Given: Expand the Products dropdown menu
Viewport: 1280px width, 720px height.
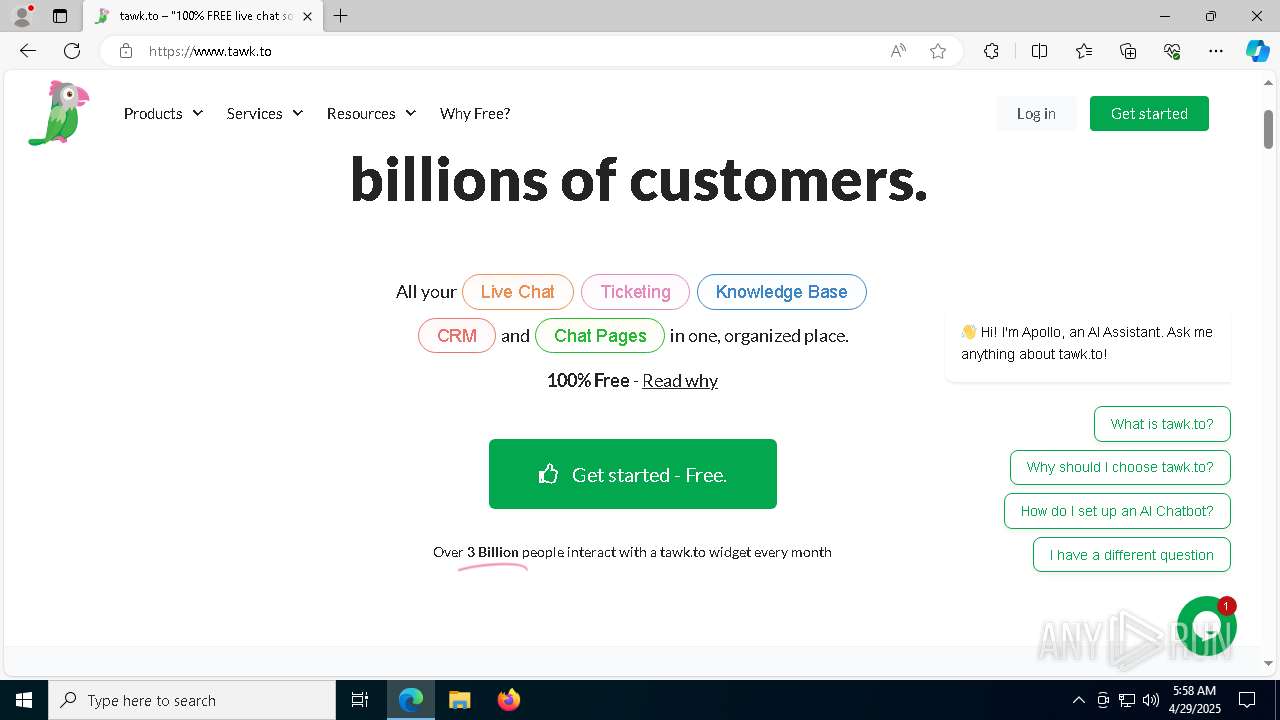Looking at the screenshot, I should tap(163, 114).
